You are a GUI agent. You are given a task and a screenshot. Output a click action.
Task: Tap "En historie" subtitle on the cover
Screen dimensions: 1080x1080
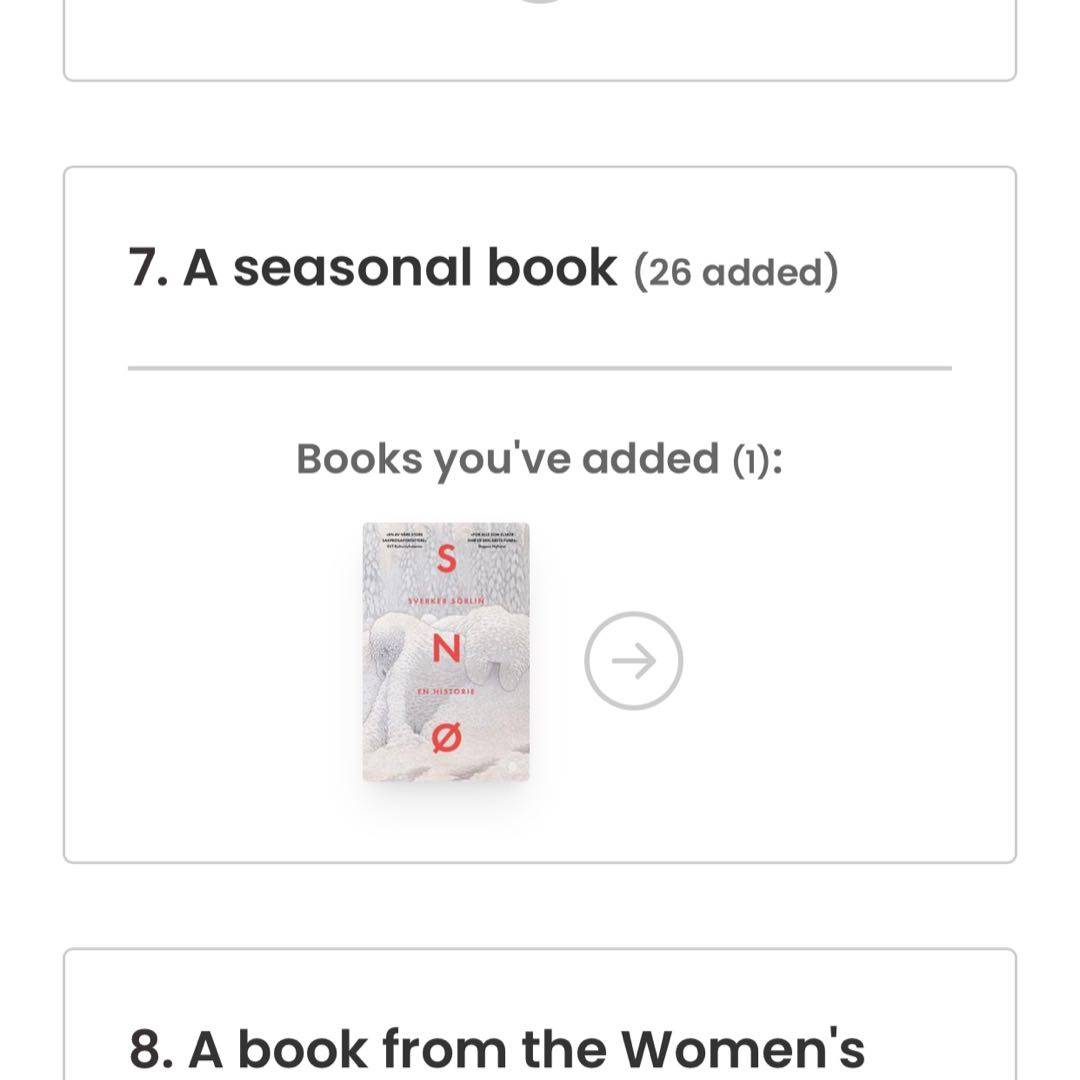coord(446,691)
